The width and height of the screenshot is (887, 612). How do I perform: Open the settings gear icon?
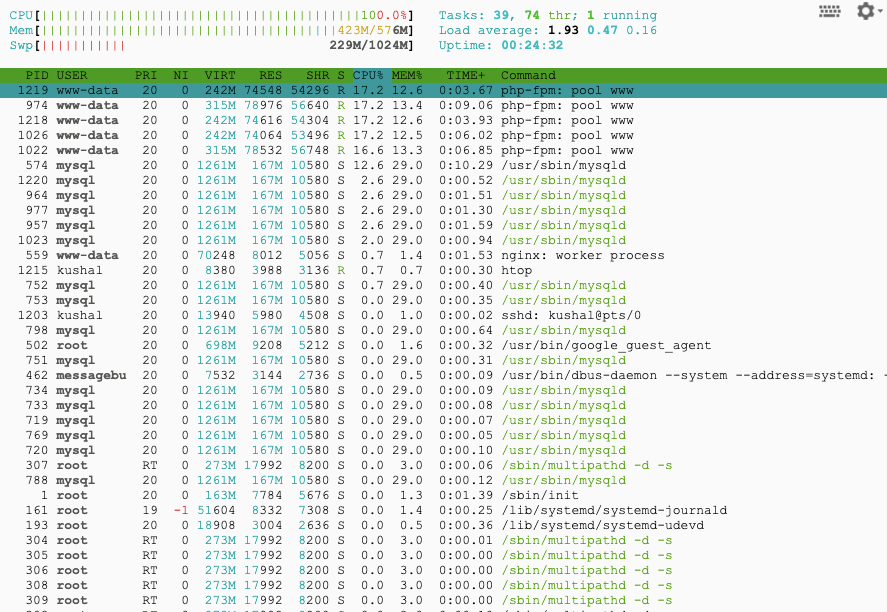pyautogui.click(x=866, y=11)
